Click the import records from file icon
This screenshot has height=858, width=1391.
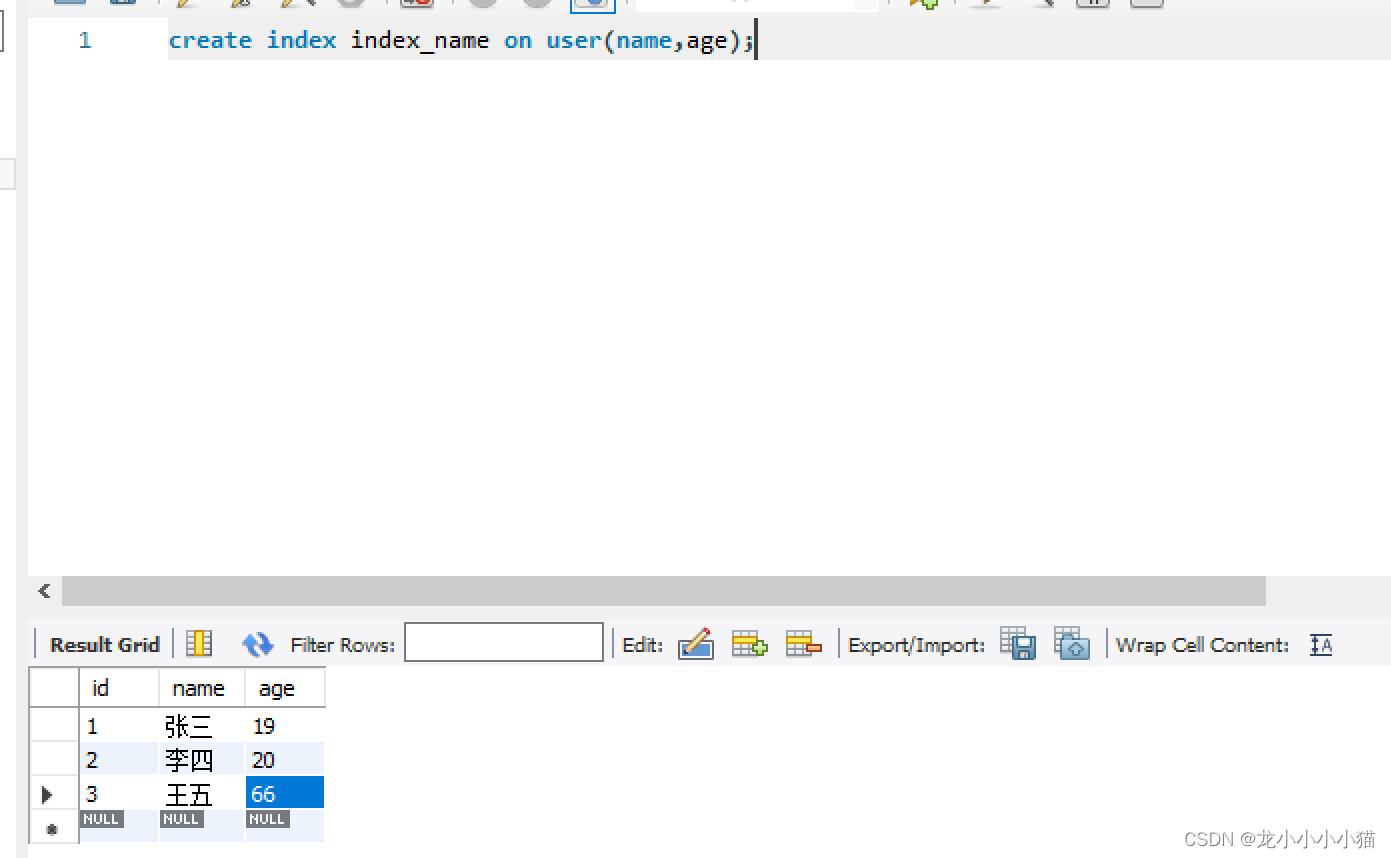coord(1072,643)
